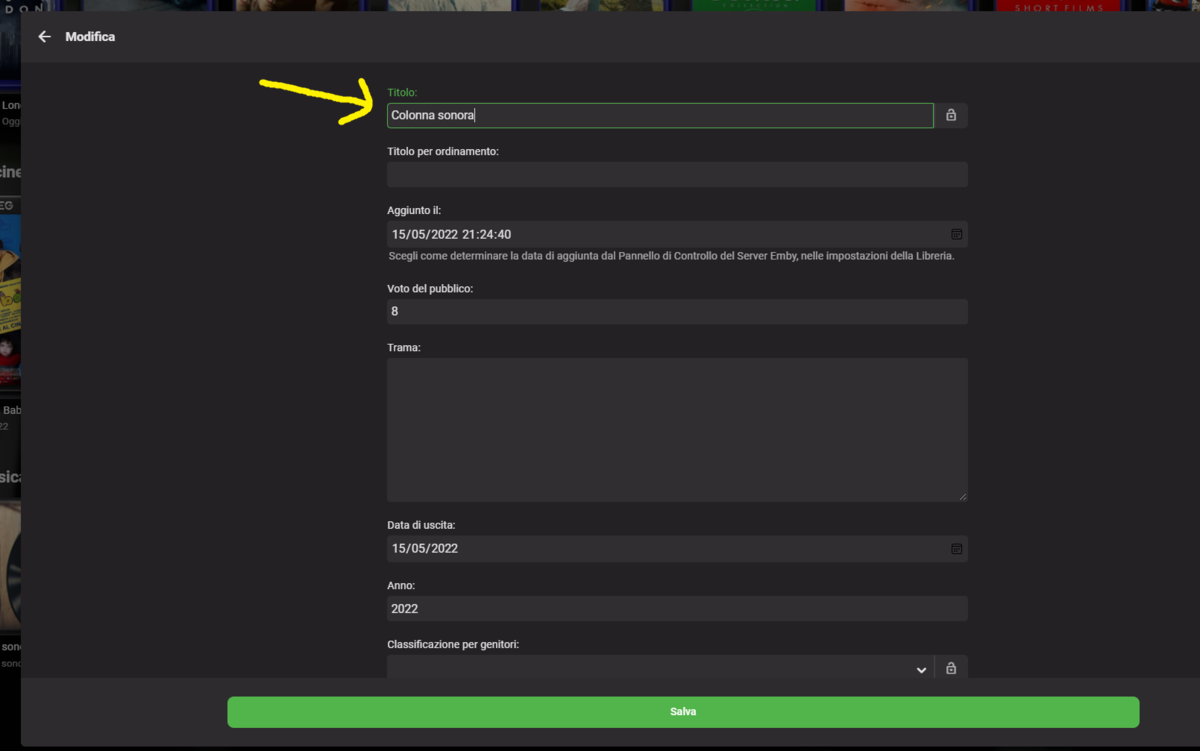1200x751 pixels.
Task: Click the Anno: label
Action: [x=401, y=585]
